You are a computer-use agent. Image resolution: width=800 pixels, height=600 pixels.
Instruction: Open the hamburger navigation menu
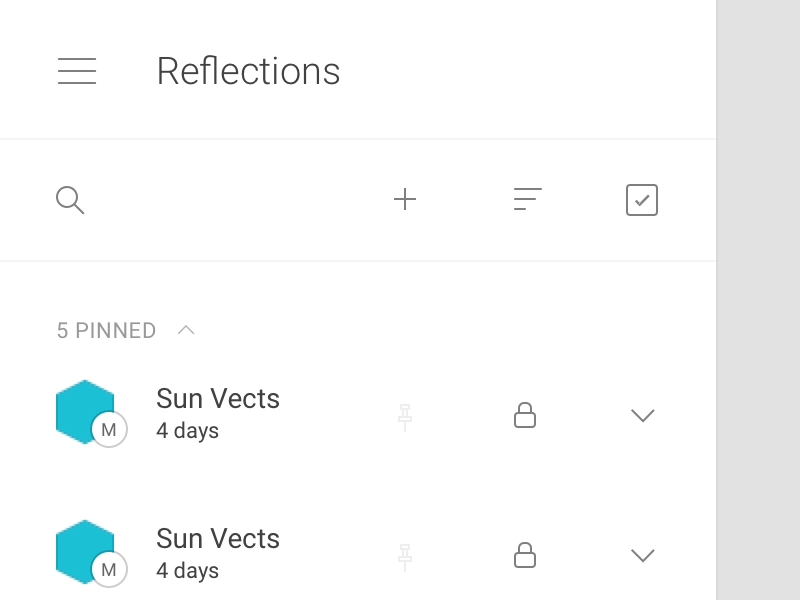point(77,71)
